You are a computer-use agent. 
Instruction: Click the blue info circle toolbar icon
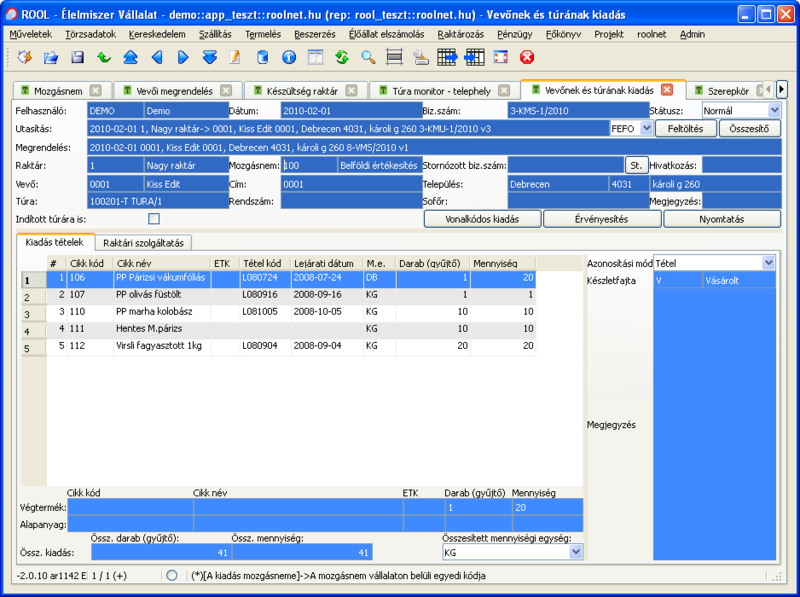point(289,57)
